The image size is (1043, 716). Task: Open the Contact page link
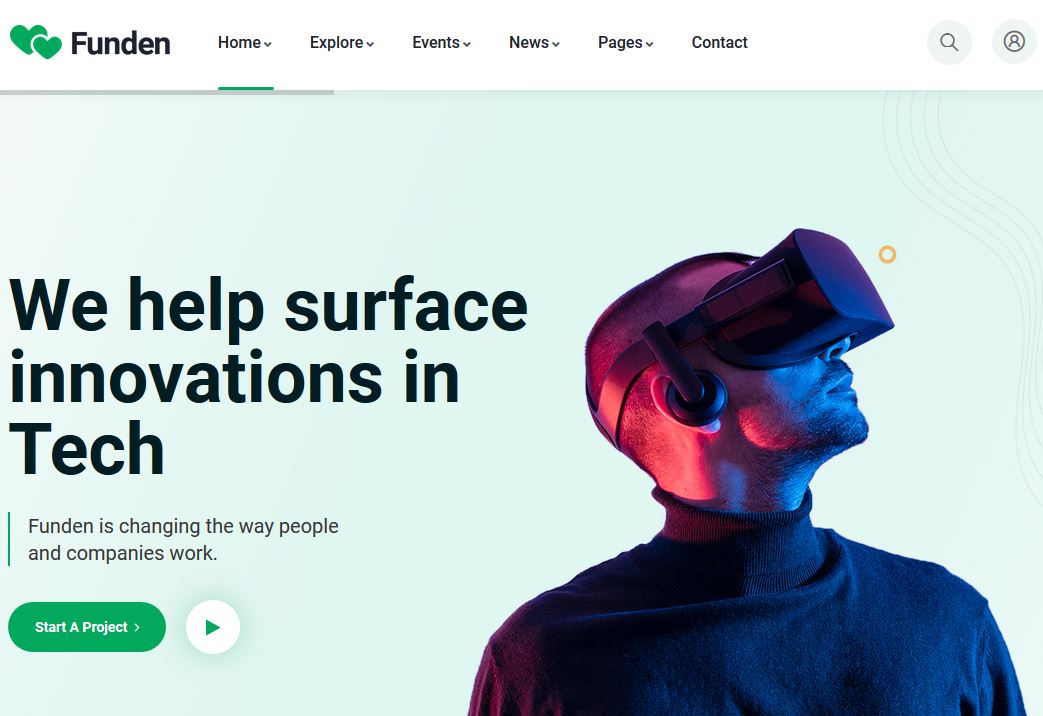click(719, 43)
